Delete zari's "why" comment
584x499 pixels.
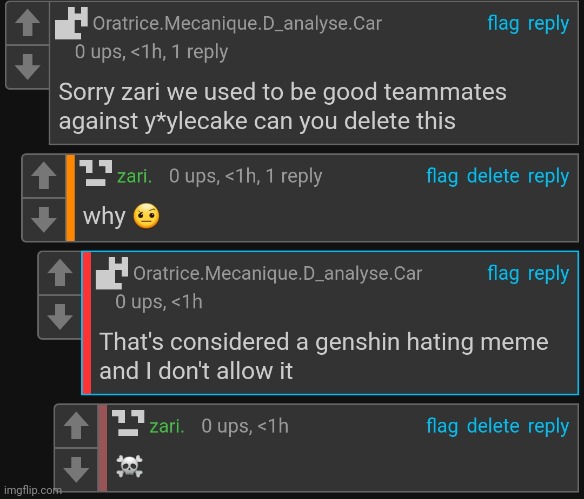[493, 176]
